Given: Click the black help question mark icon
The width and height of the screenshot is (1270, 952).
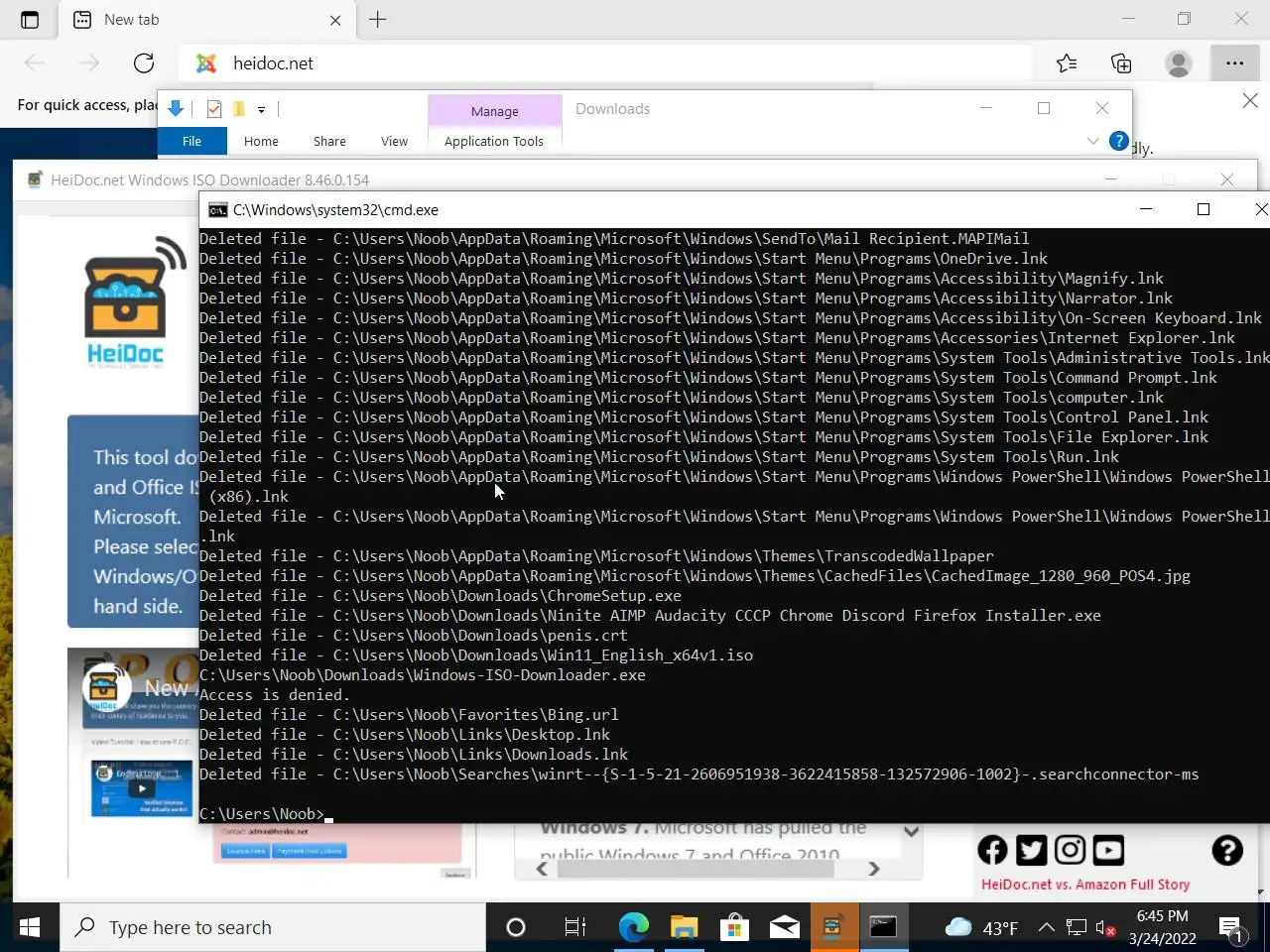Looking at the screenshot, I should (1227, 850).
